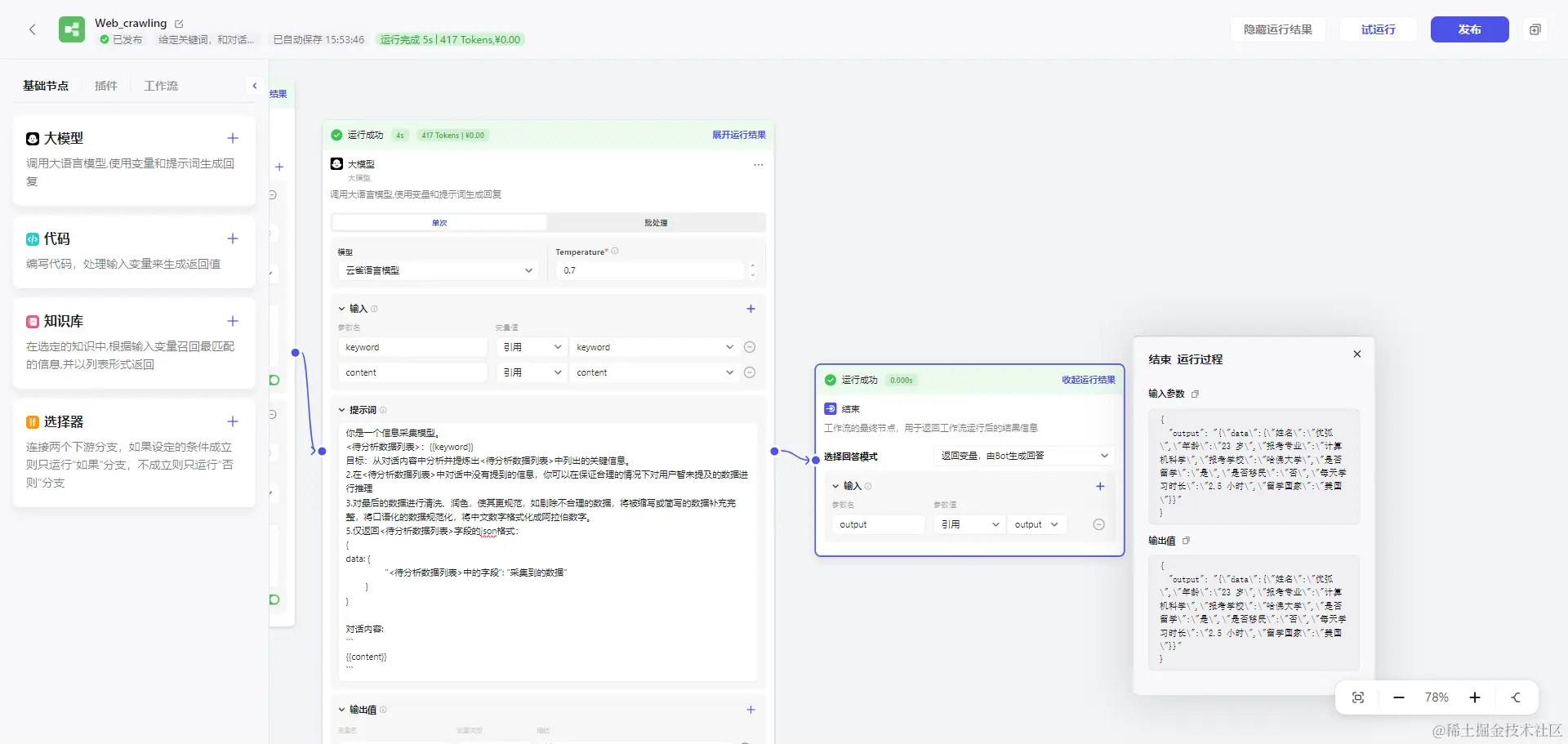Click the 发布 button
This screenshot has height=744, width=1568.
(x=1469, y=29)
